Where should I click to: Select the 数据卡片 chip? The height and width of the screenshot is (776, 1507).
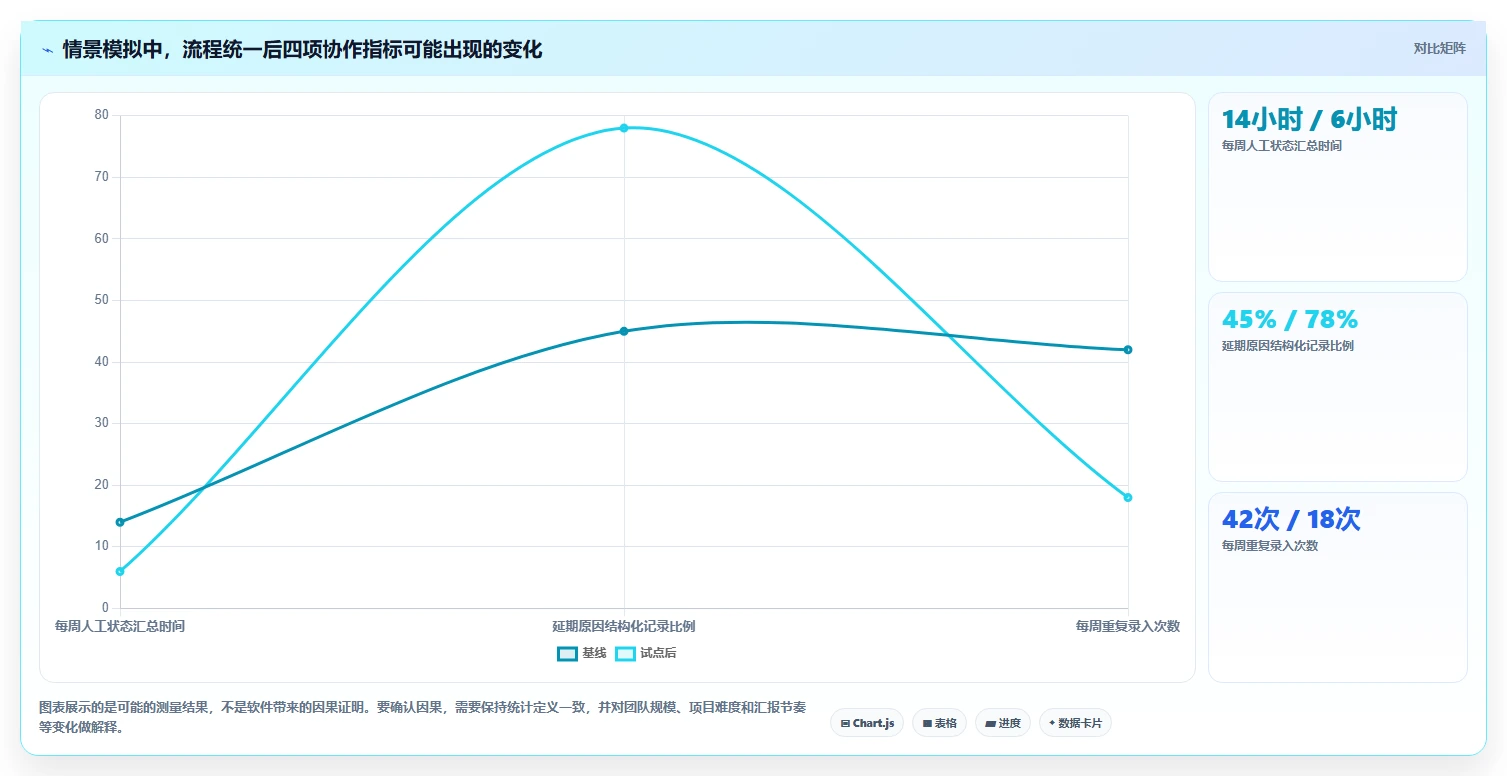coord(1075,723)
